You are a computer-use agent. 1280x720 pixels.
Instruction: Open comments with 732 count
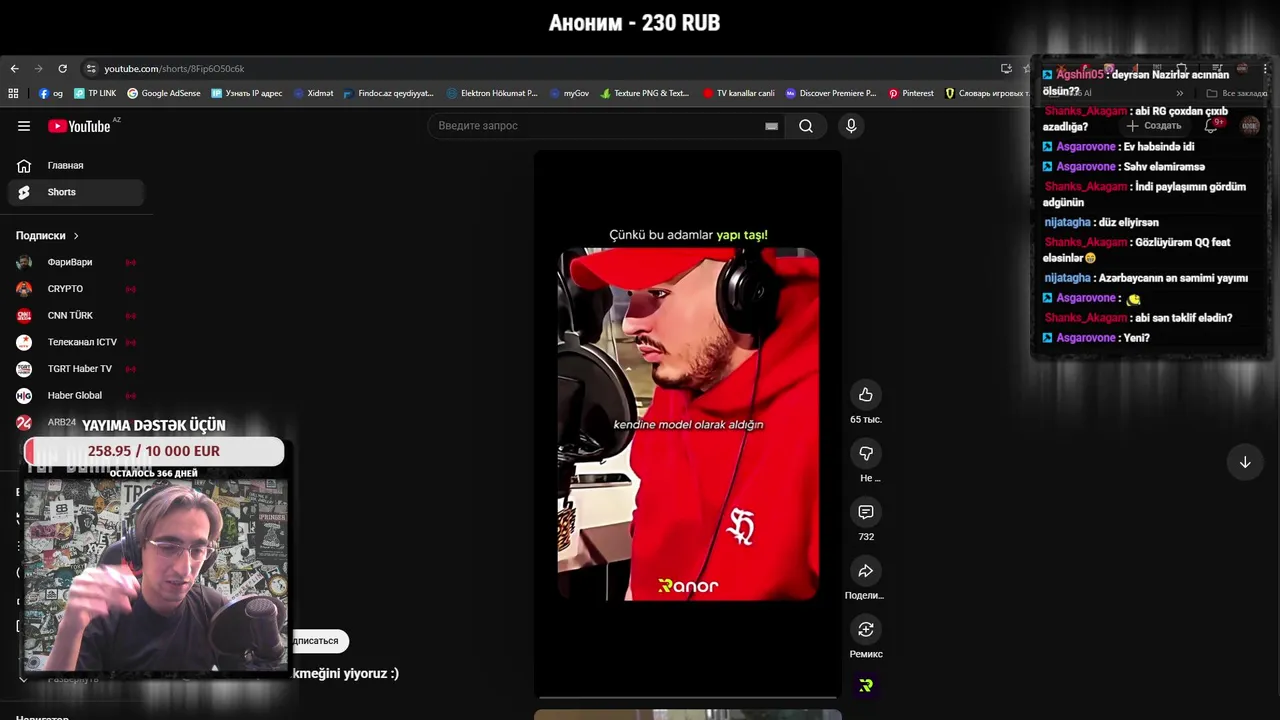[x=866, y=512]
